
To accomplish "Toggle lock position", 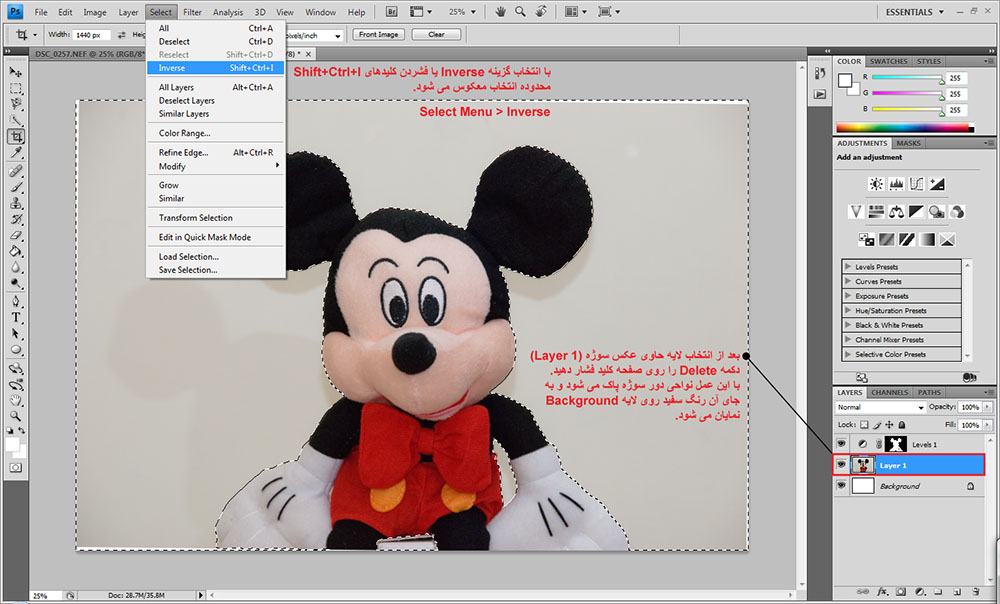I will point(889,425).
